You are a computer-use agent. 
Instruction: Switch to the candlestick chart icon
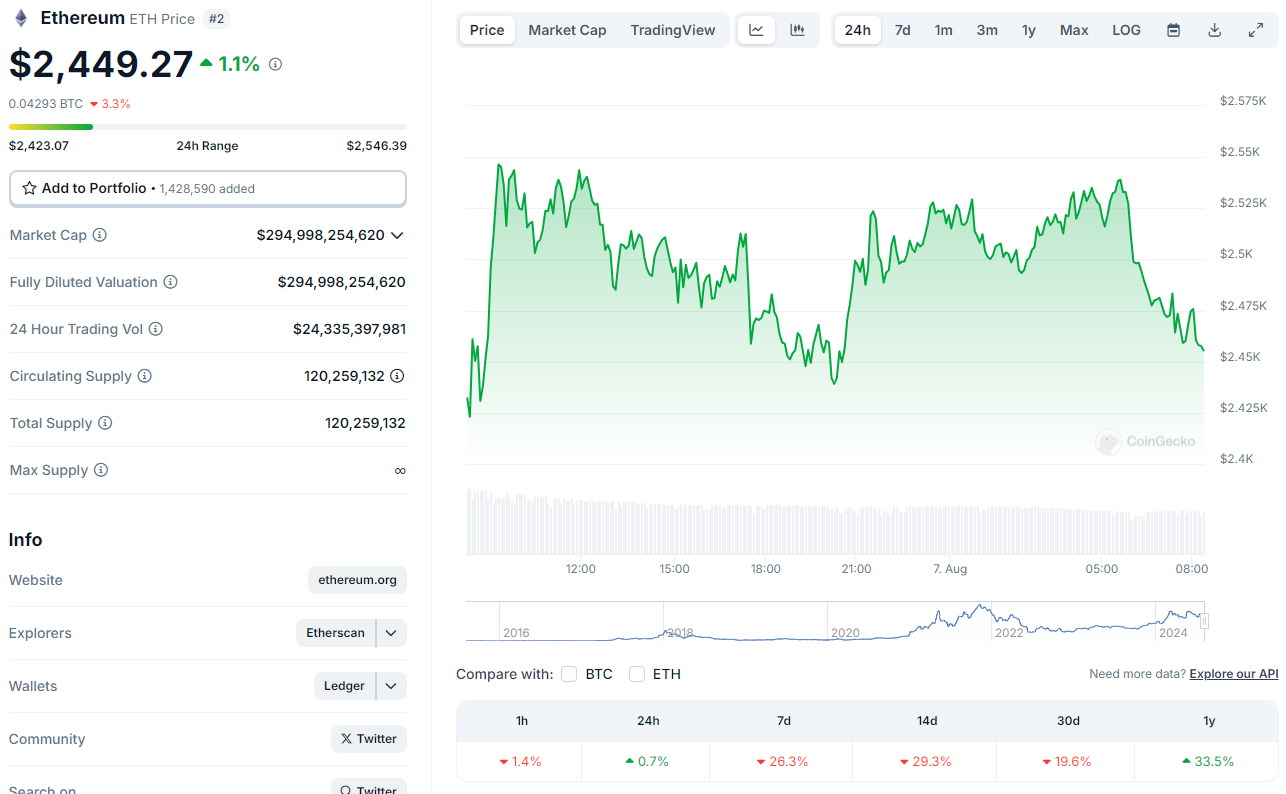(797, 30)
